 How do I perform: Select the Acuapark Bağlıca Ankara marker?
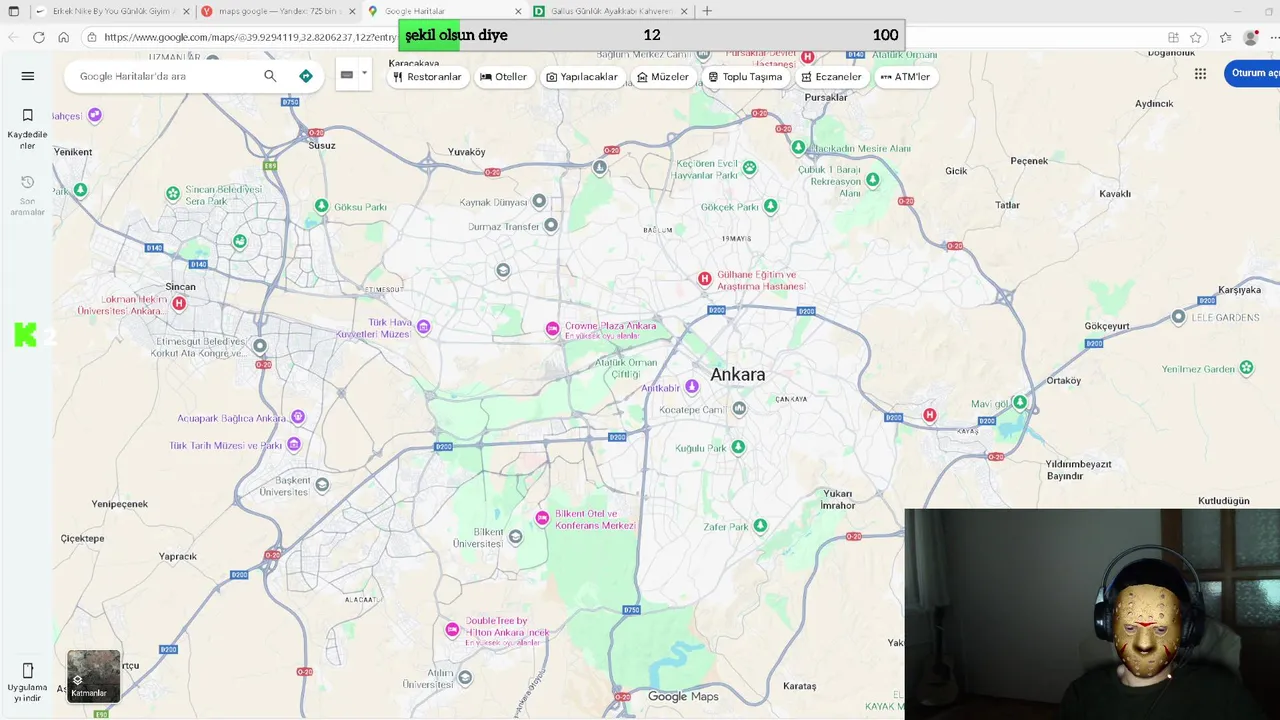297,417
